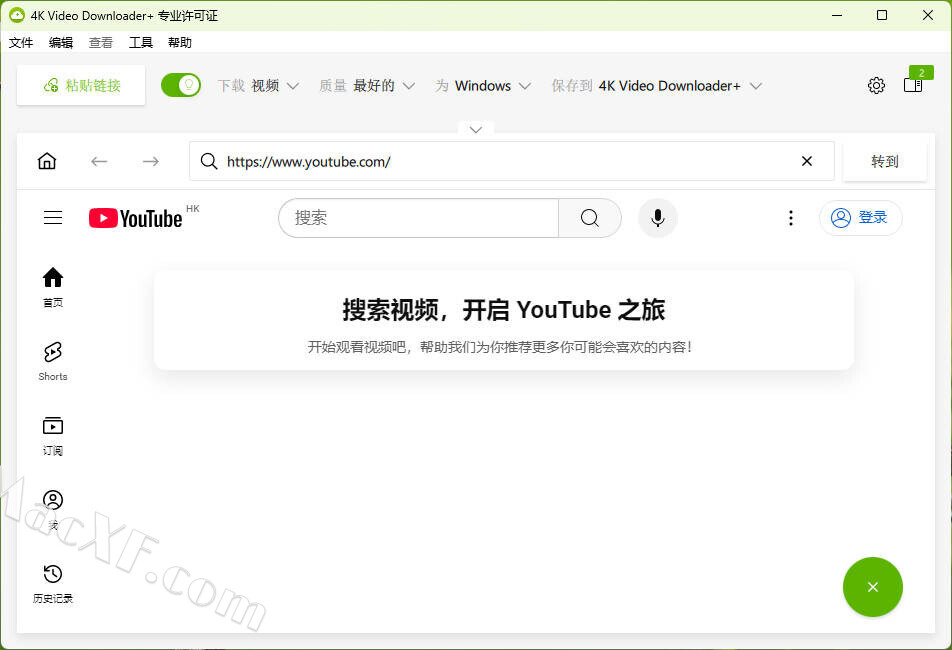Click the YouTube search magnifier button
This screenshot has width=952, height=650.
(590, 218)
